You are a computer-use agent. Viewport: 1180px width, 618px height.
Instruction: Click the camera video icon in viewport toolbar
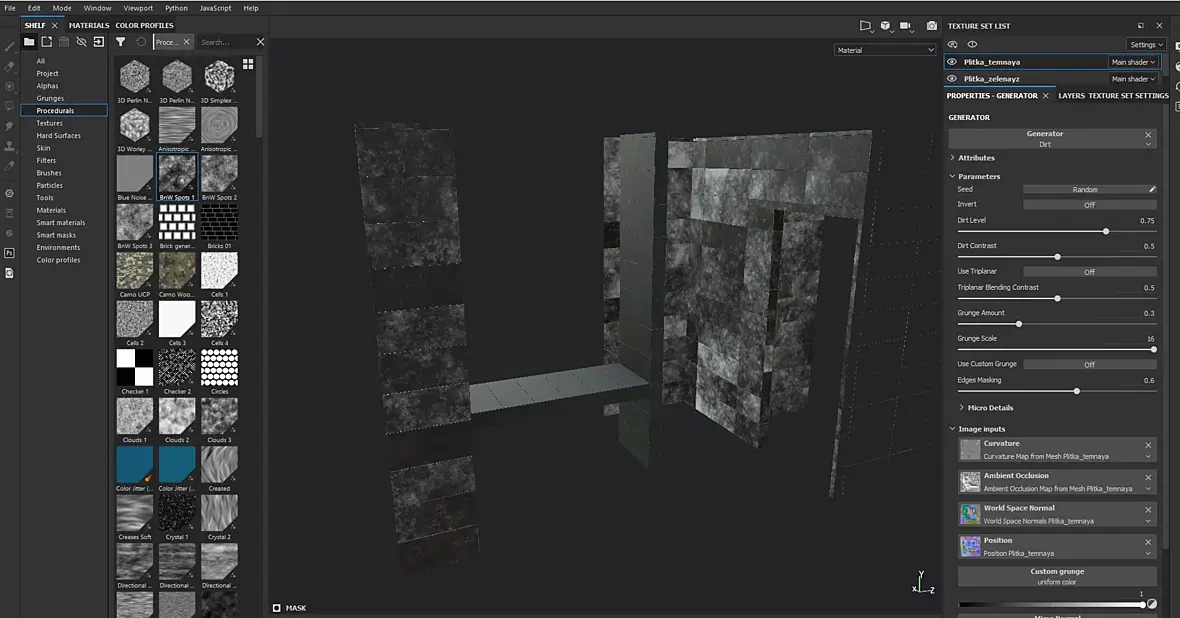[906, 26]
